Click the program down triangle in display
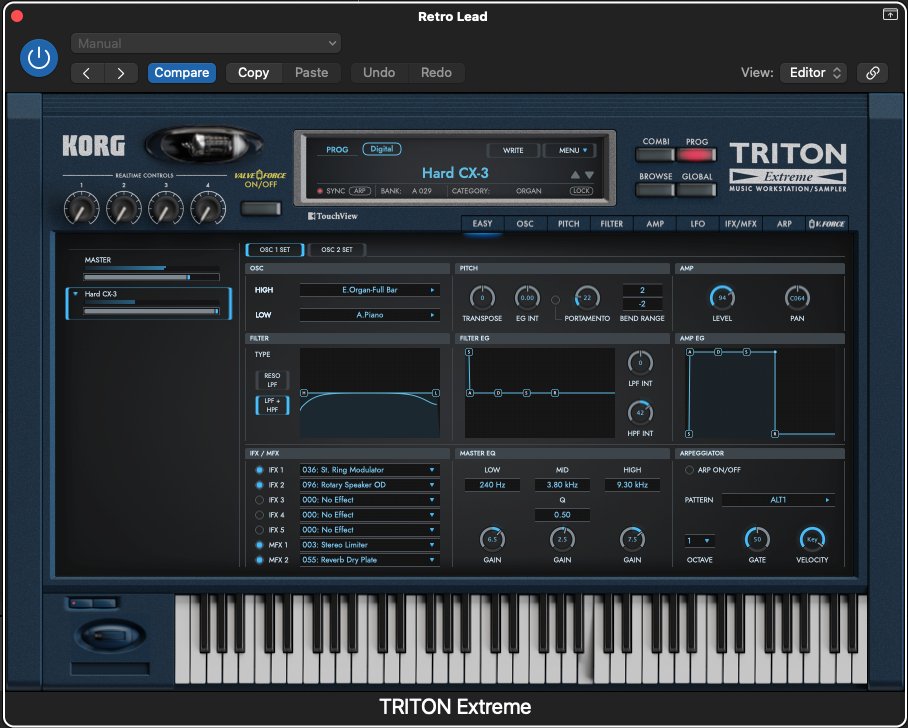The width and height of the screenshot is (908, 728). pyautogui.click(x=589, y=174)
